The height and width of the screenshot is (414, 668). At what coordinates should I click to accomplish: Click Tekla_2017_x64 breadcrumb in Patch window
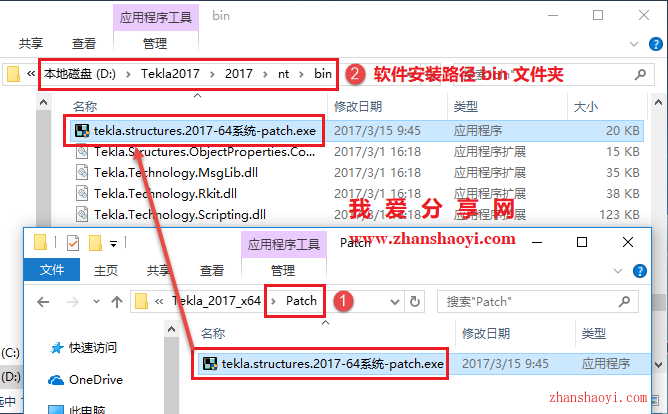coord(216,301)
